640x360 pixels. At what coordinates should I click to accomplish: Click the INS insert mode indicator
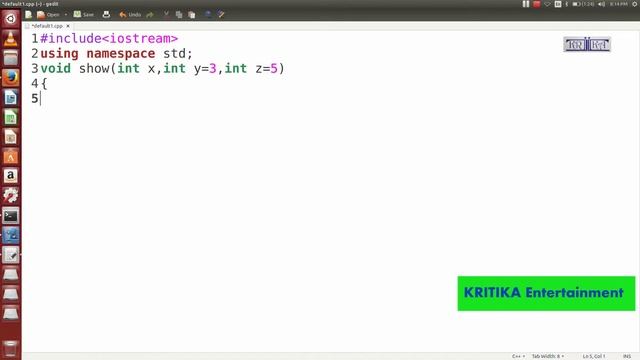[x=627, y=356]
